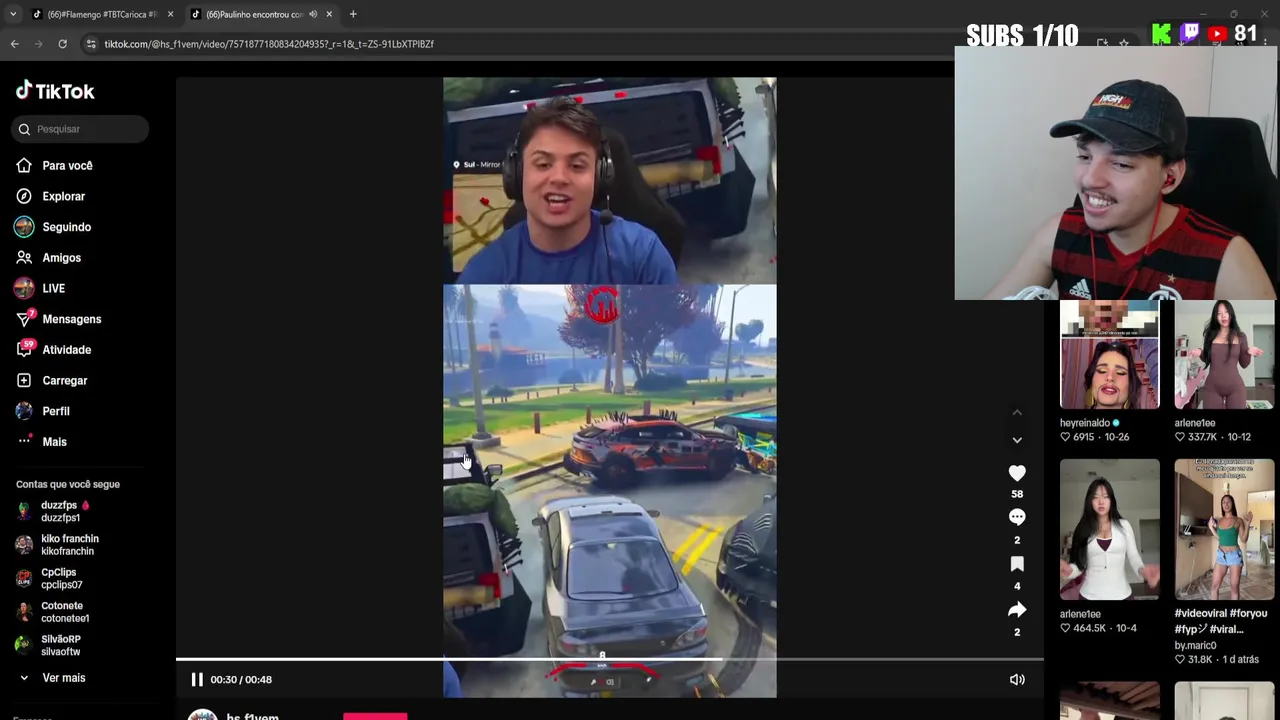Mute tab audio speaker icon
Image resolution: width=1280 pixels, height=720 pixels.
tap(313, 14)
